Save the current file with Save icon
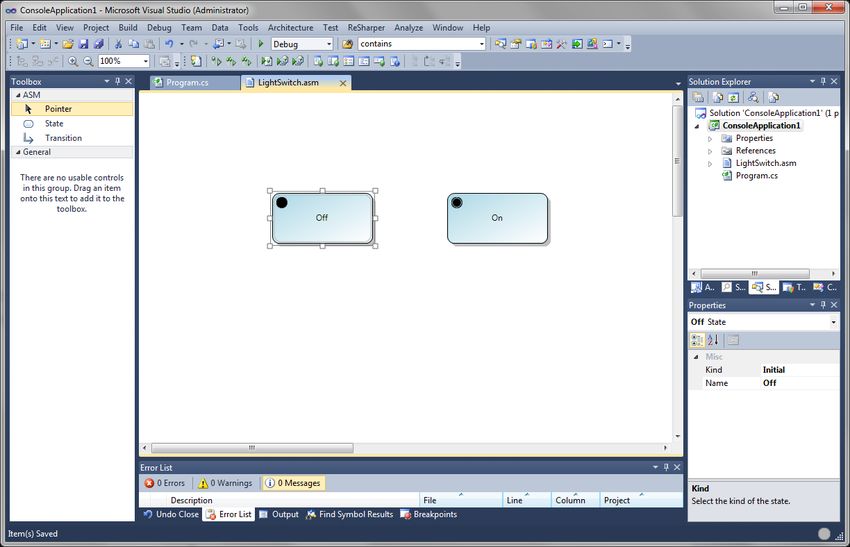Viewport: 850px width, 547px height. pos(83,44)
